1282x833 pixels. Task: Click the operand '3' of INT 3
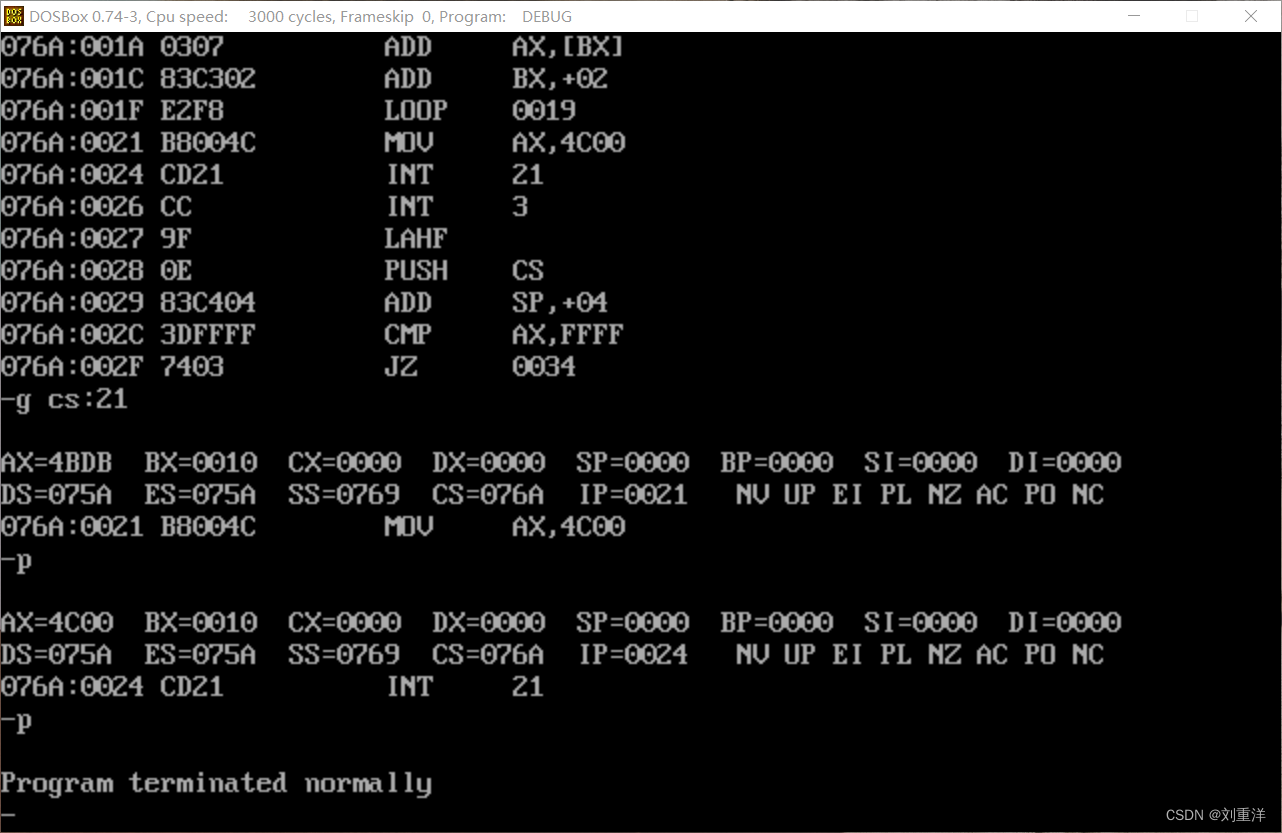point(520,206)
